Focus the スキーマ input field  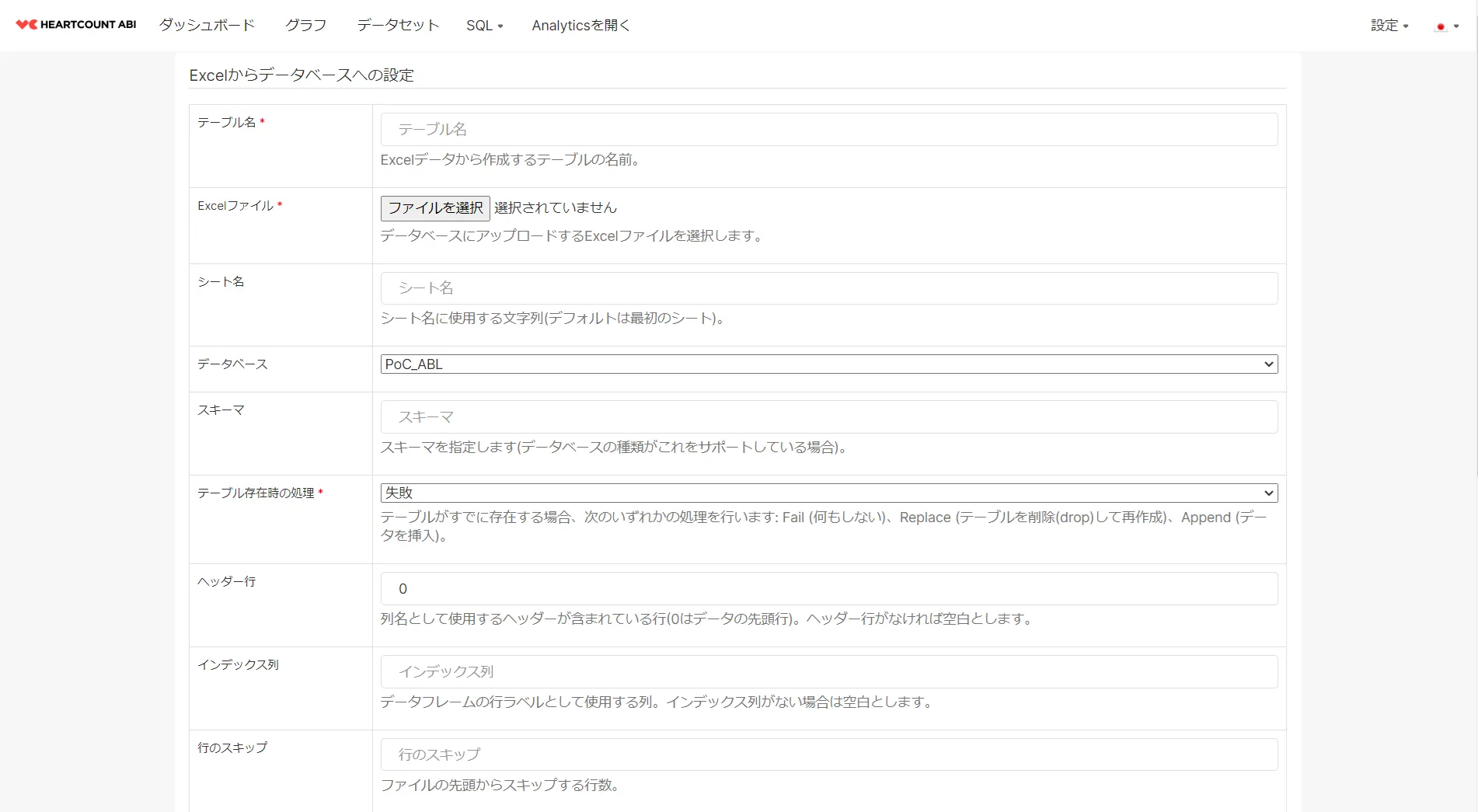pyautogui.click(x=829, y=417)
